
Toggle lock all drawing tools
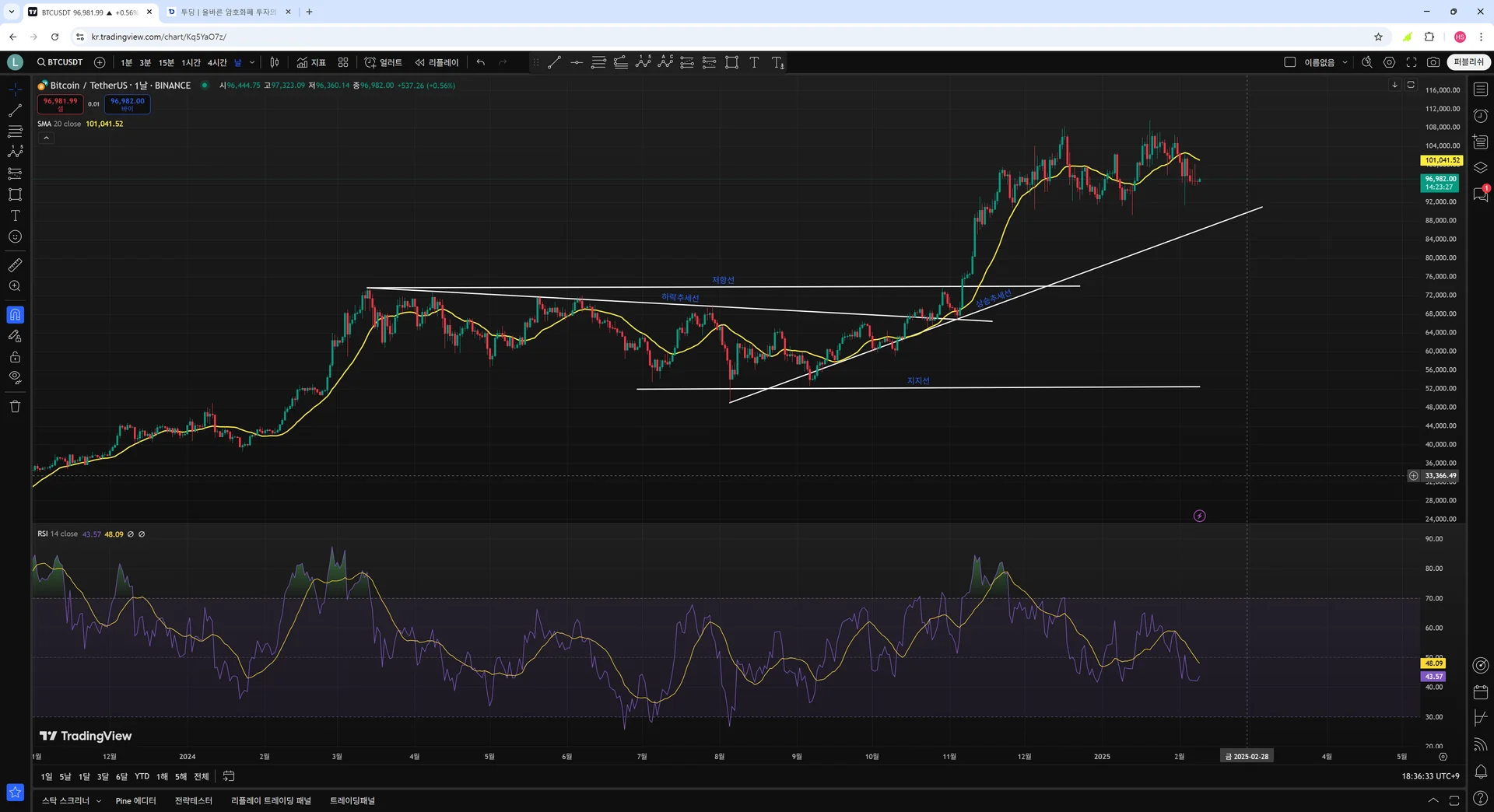(x=15, y=357)
